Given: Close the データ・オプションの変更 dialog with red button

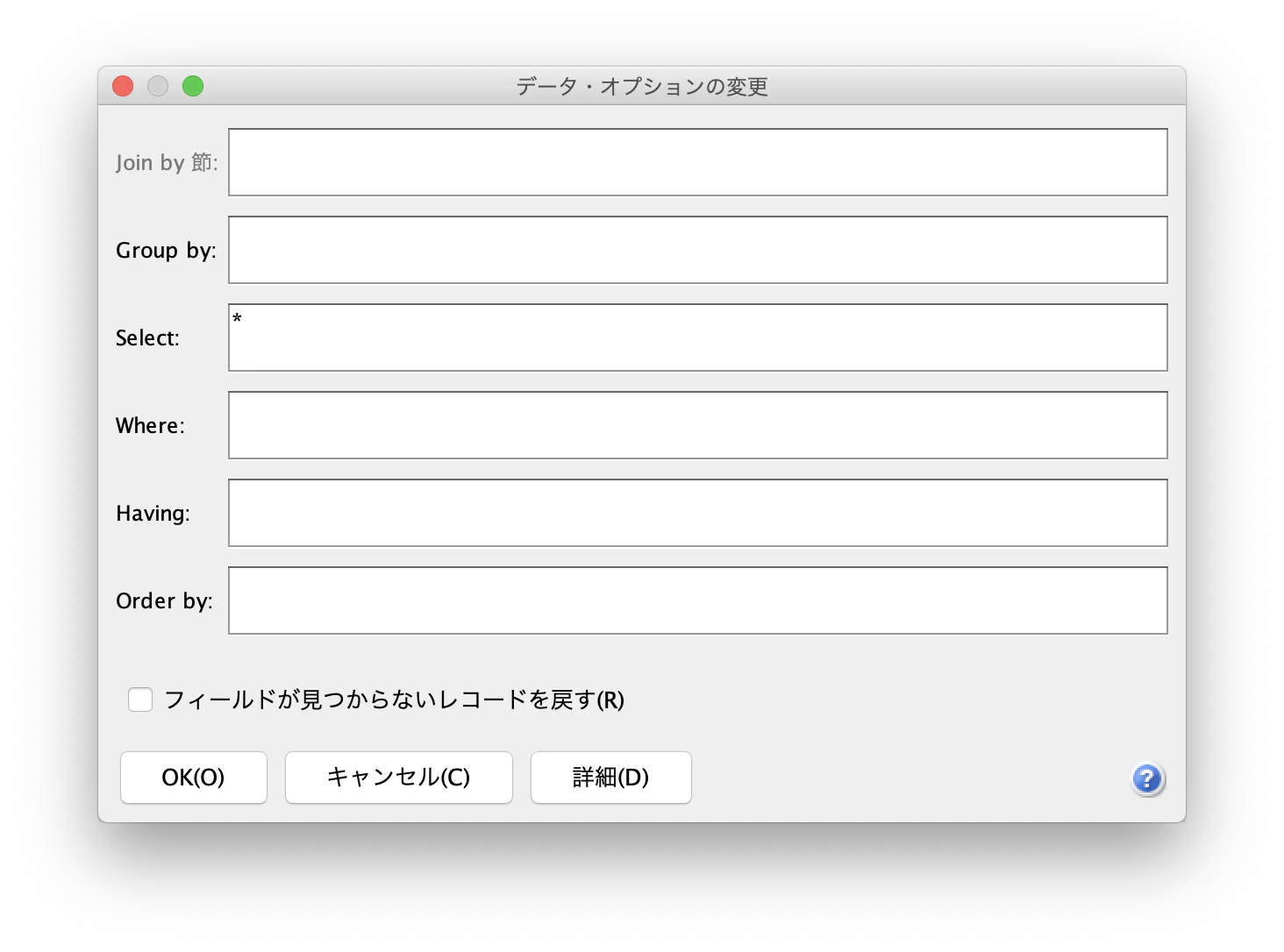Looking at the screenshot, I should (123, 86).
